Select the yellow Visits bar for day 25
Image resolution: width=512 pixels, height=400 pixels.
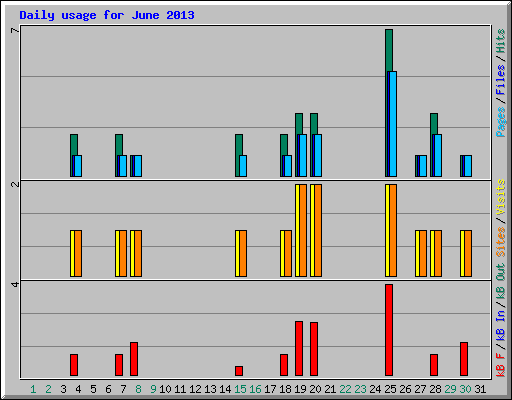387,230
